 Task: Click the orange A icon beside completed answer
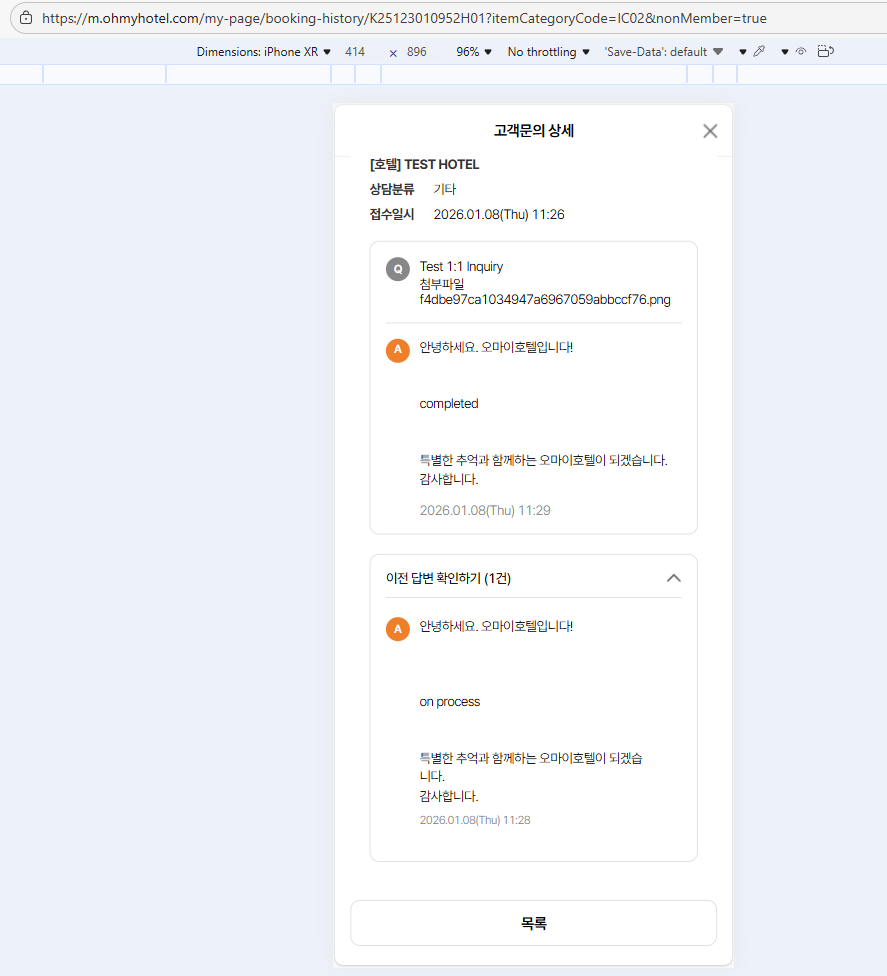click(x=398, y=350)
